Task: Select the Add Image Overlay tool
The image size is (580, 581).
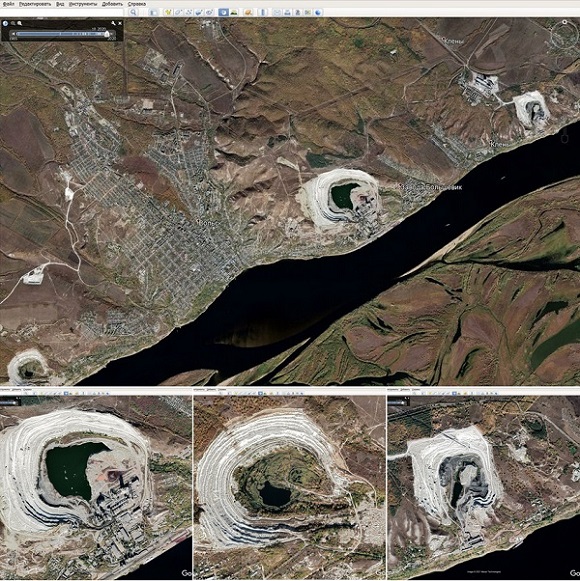Action: (199, 13)
